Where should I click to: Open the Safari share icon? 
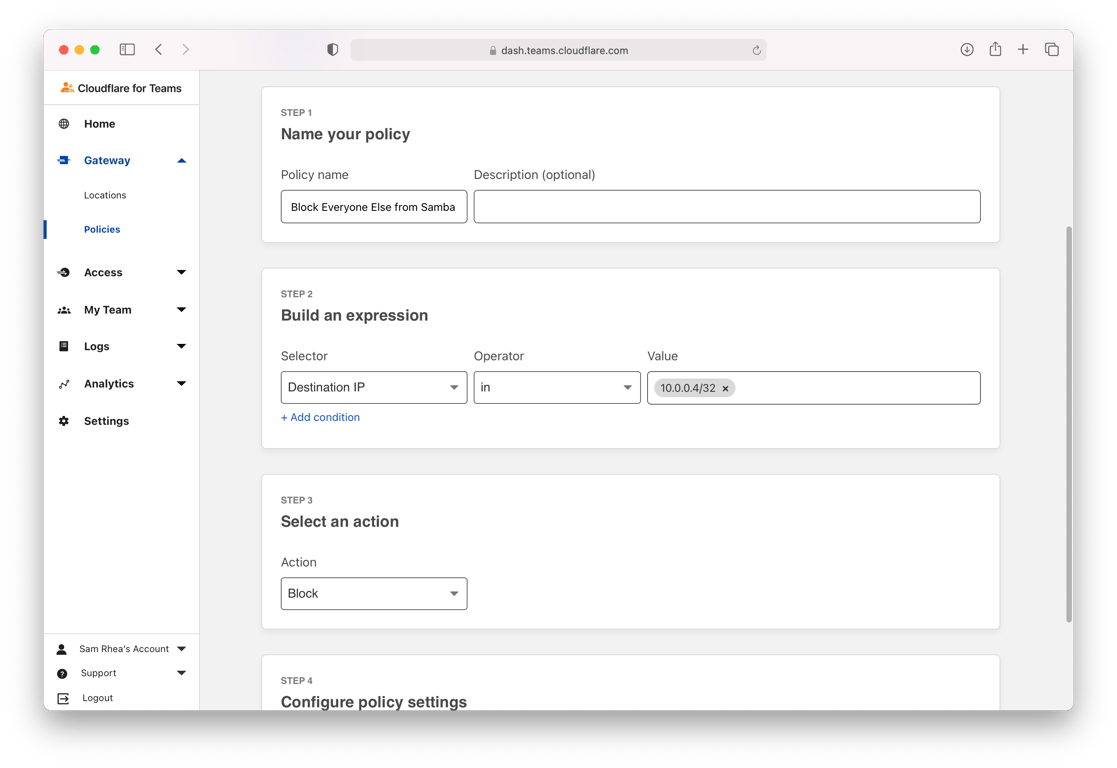point(995,49)
